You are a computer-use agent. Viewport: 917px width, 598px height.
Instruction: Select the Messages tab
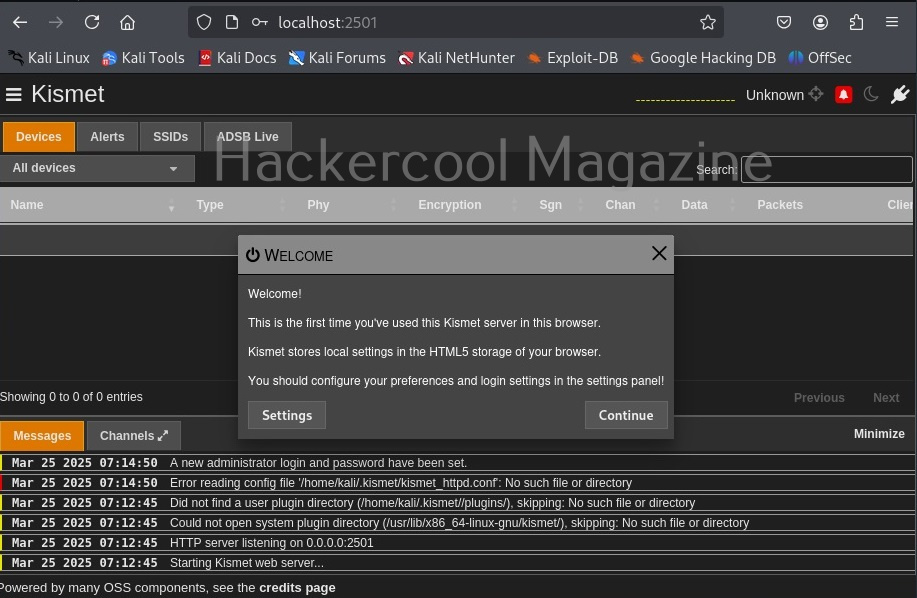(42, 435)
